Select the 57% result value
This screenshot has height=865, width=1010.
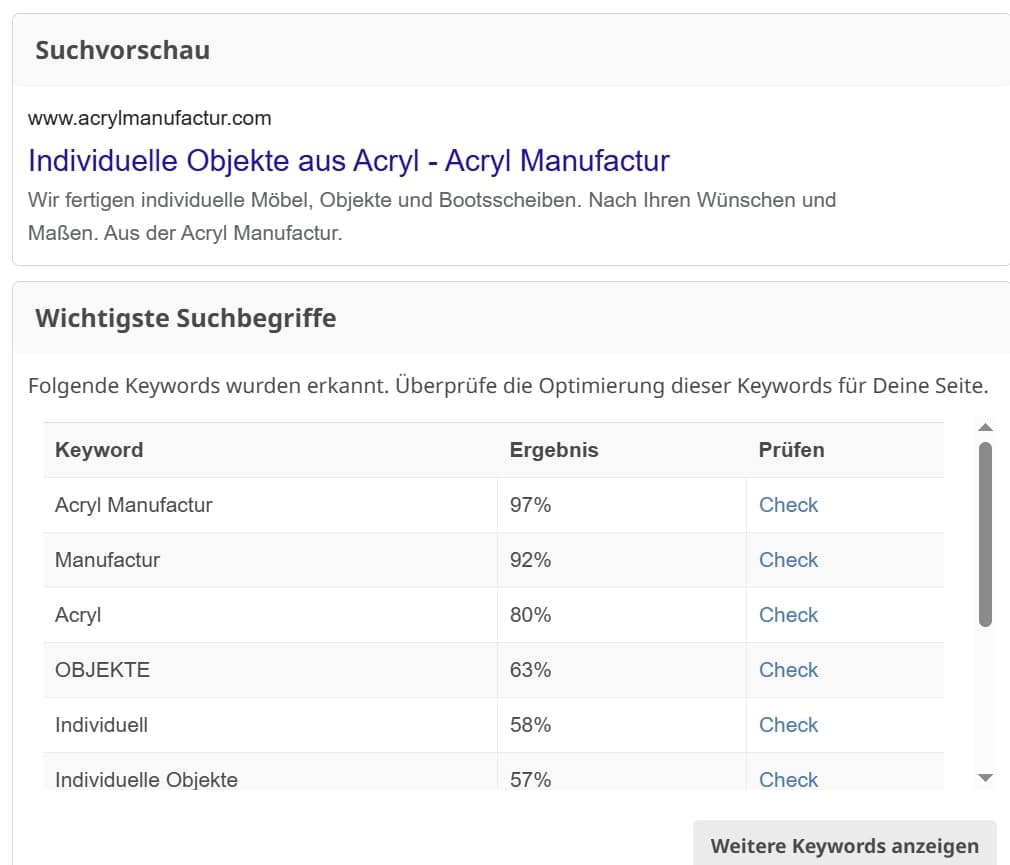pos(530,779)
